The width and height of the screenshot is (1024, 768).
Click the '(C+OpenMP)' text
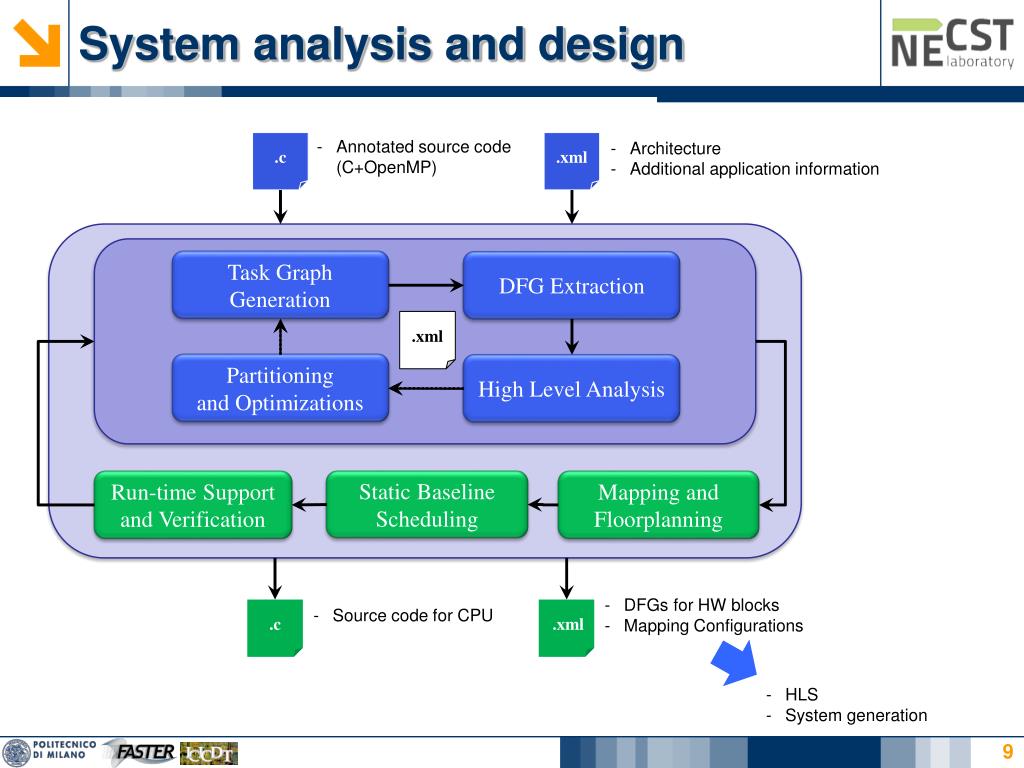click(x=386, y=168)
